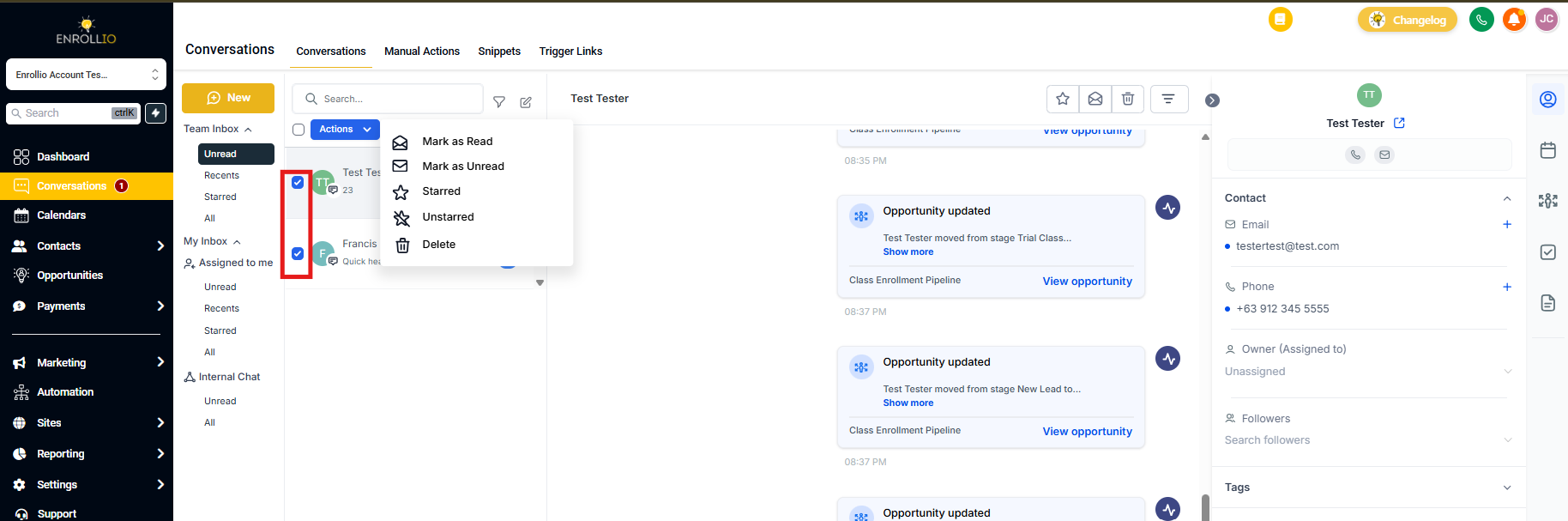
Task: Click the message thread vertical scrollbar
Action: 1205,506
